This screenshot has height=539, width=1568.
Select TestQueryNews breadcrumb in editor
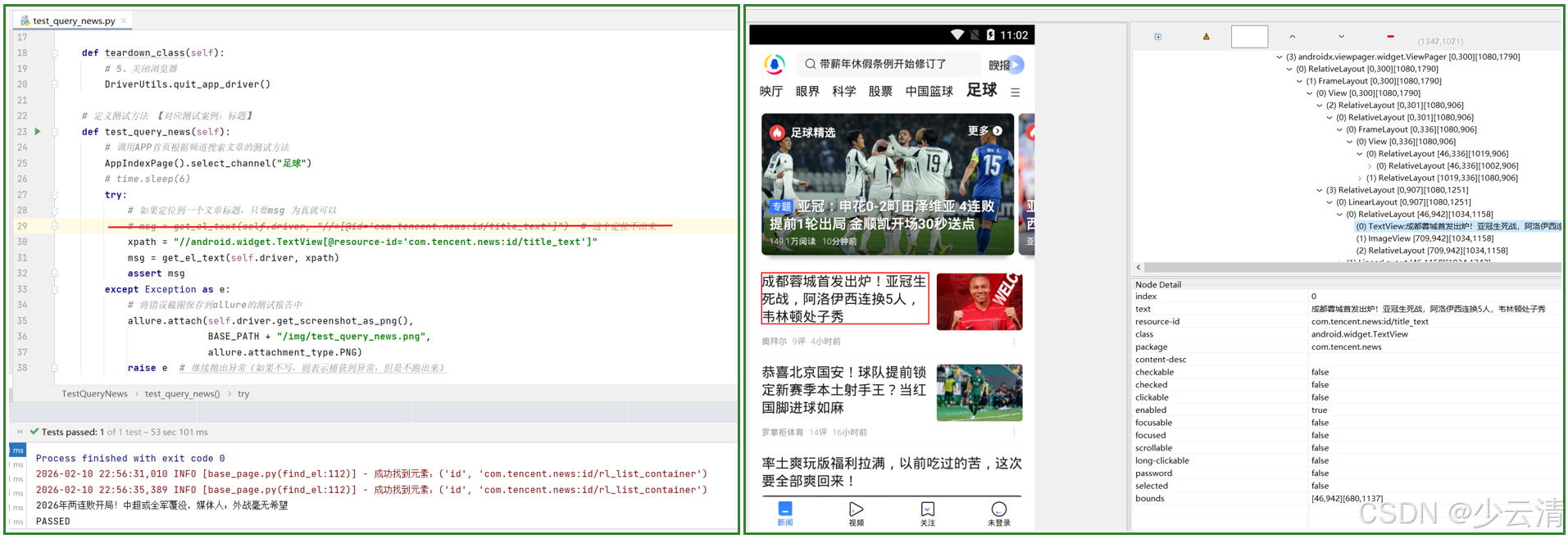click(94, 394)
